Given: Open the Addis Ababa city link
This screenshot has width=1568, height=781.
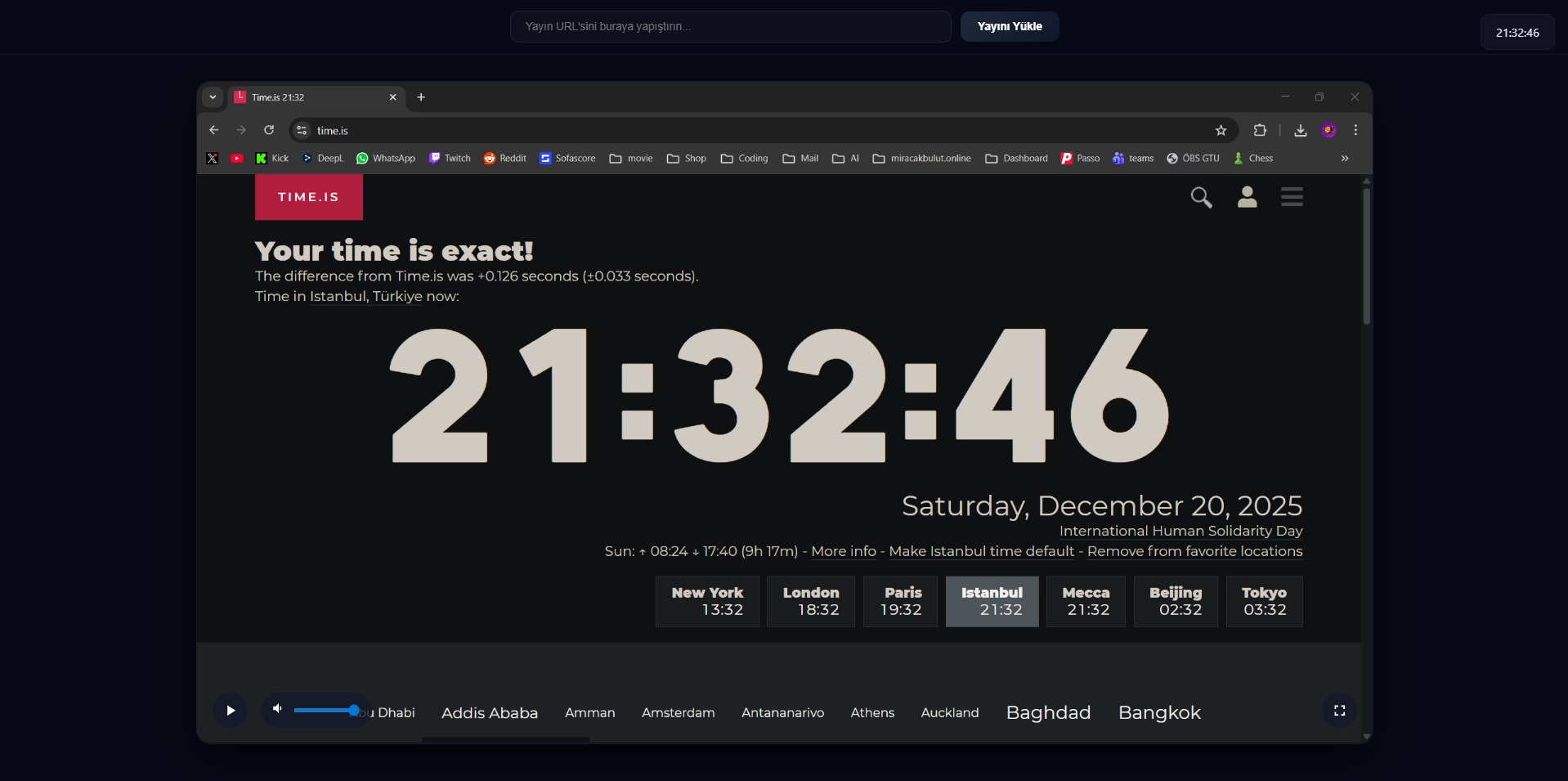Looking at the screenshot, I should click(x=490, y=713).
